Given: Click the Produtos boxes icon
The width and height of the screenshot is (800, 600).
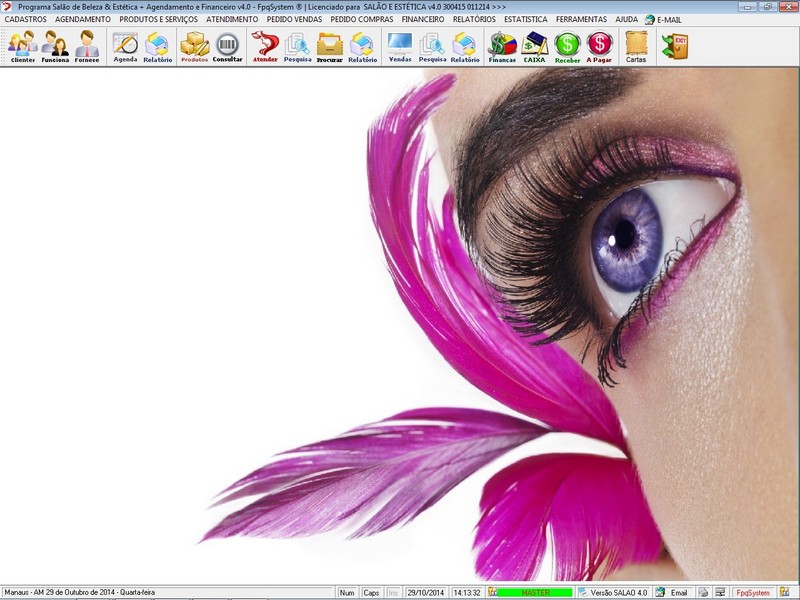Looking at the screenshot, I should 194,46.
